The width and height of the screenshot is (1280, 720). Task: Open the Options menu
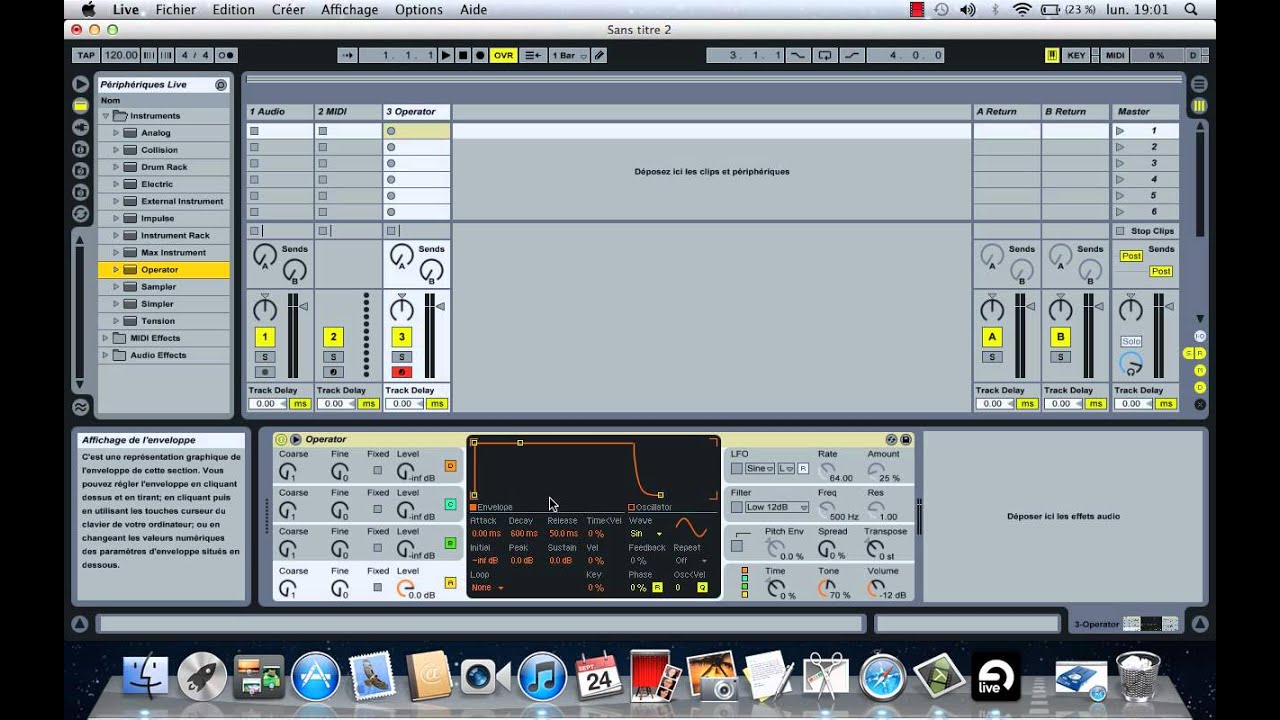click(419, 9)
